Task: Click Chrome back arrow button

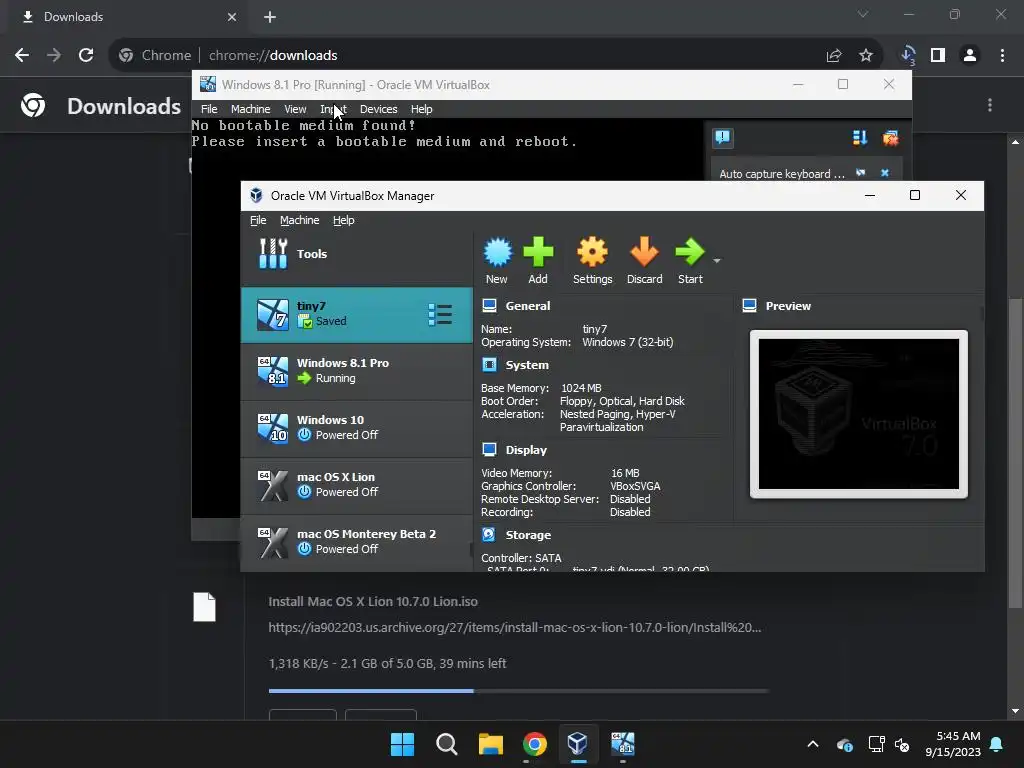Action: (22, 56)
